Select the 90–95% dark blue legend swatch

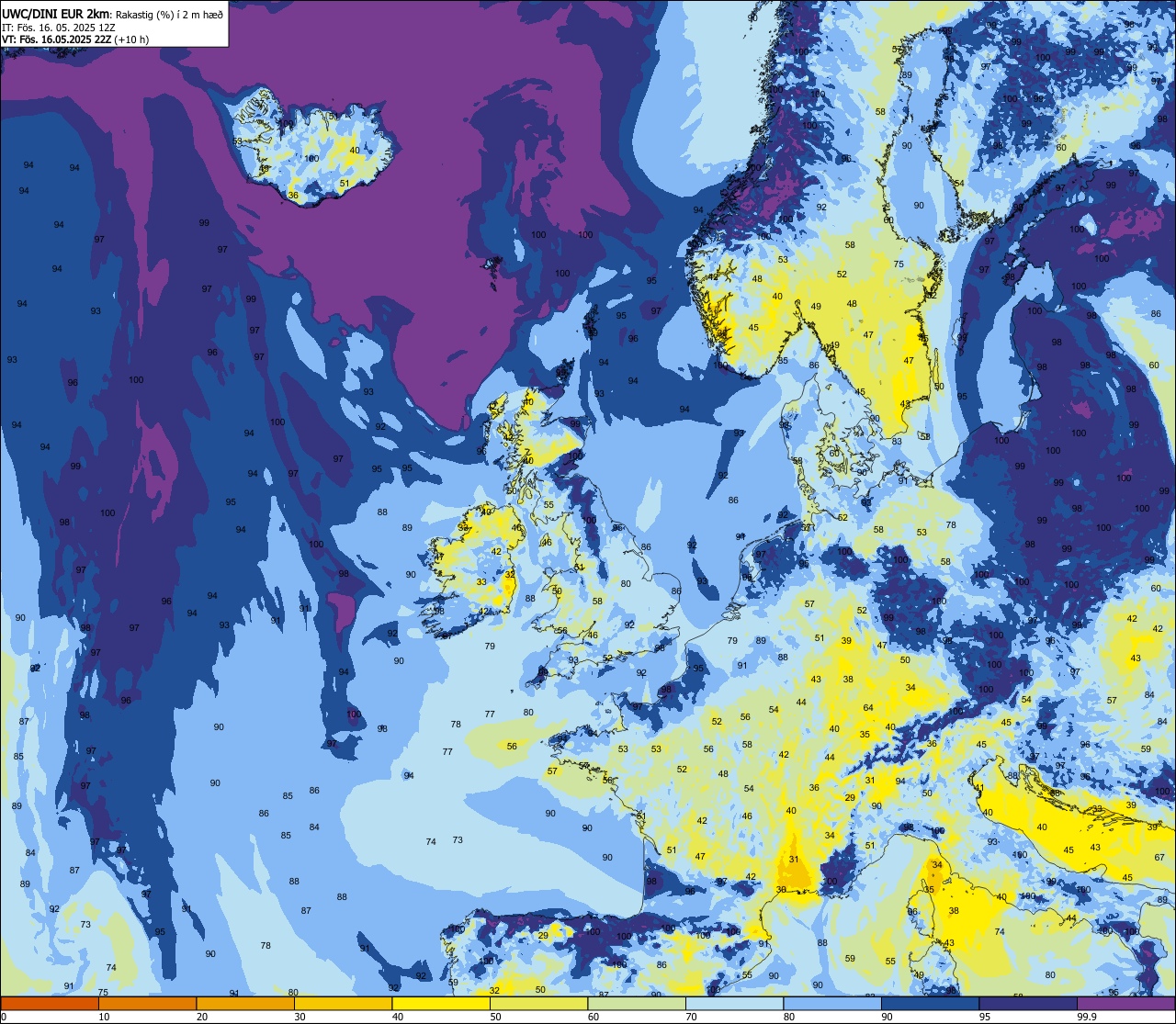(x=930, y=1004)
